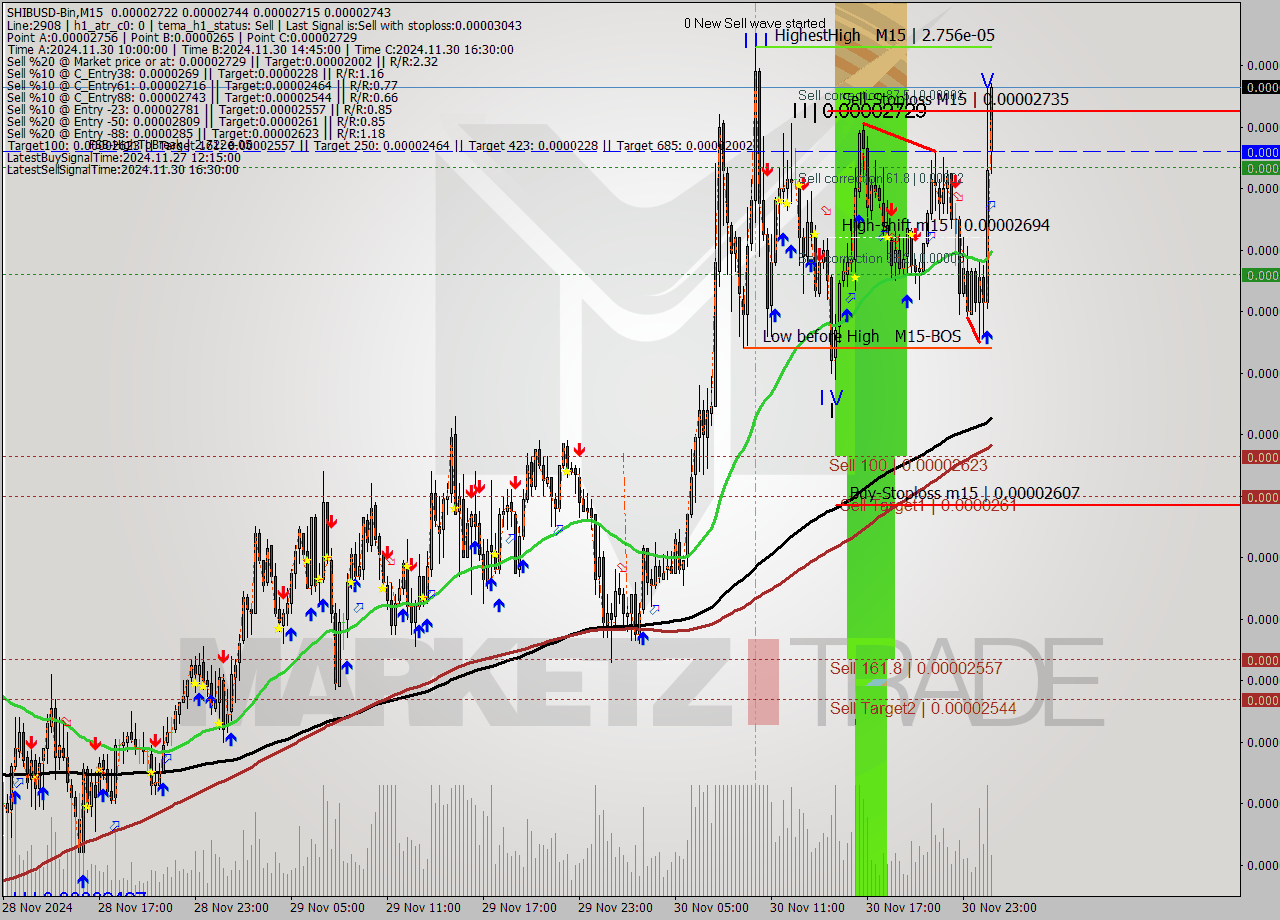1280x920 pixels.
Task: Click the 'Time A:2024.11.30 10:00:00' line
Action: click(260, 49)
